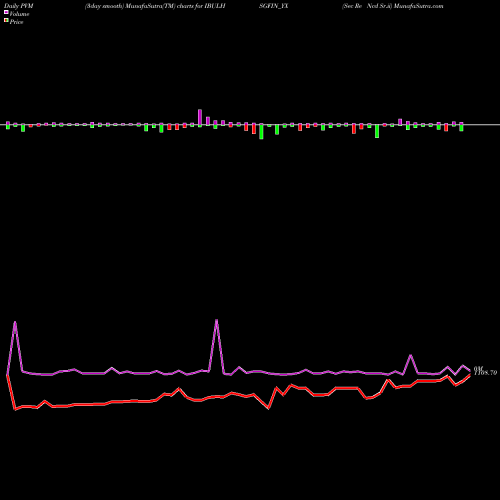Click '(Sec Re Ncd Sr.ii) MunafaSutra.com' text
Screen dimensions: 500x500
point(393,6)
